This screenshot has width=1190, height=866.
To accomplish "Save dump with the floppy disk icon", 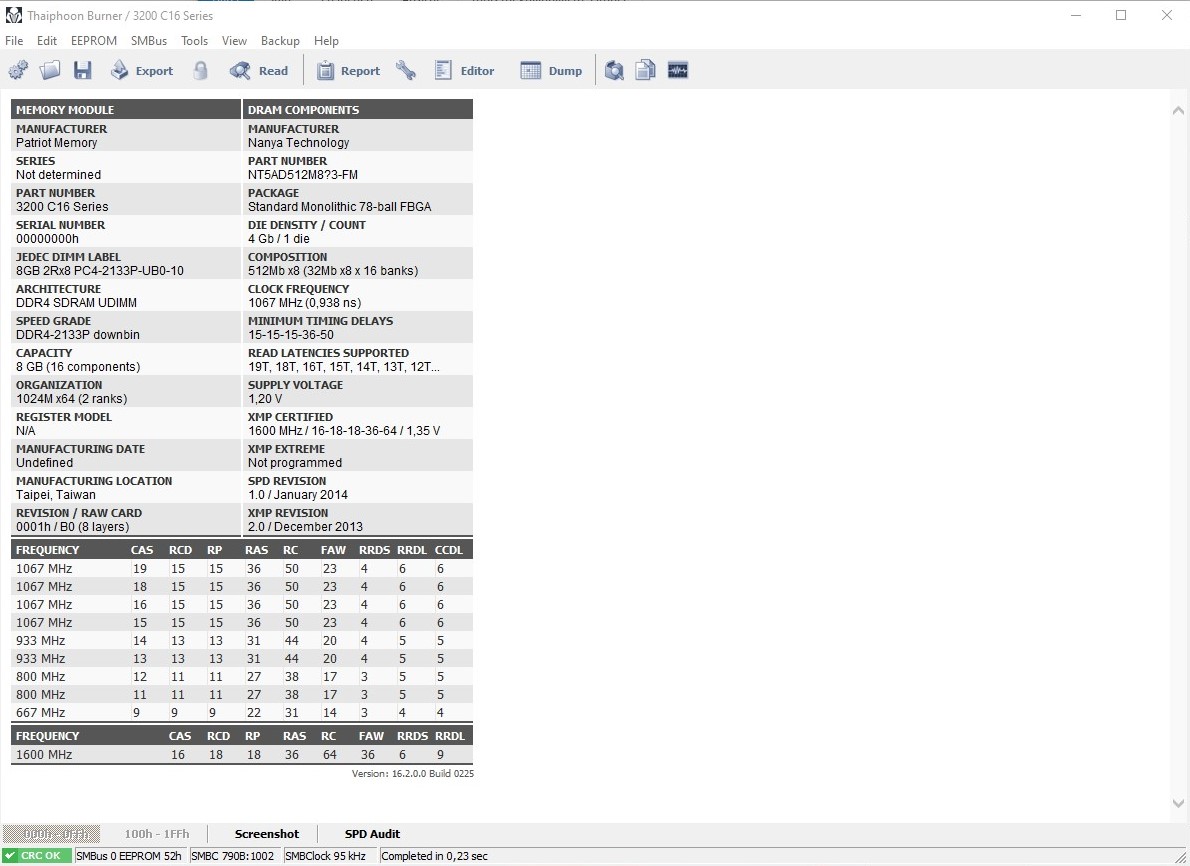I will 83,71.
